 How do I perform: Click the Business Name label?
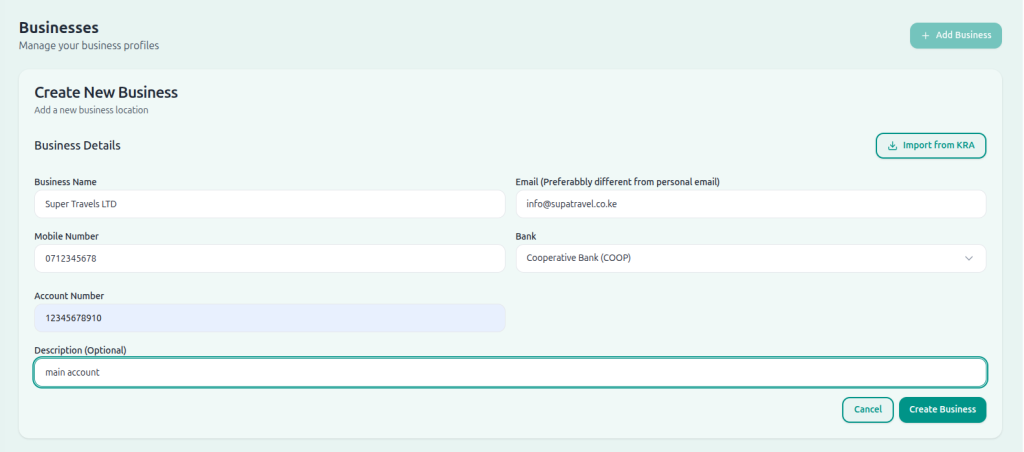click(x=65, y=182)
